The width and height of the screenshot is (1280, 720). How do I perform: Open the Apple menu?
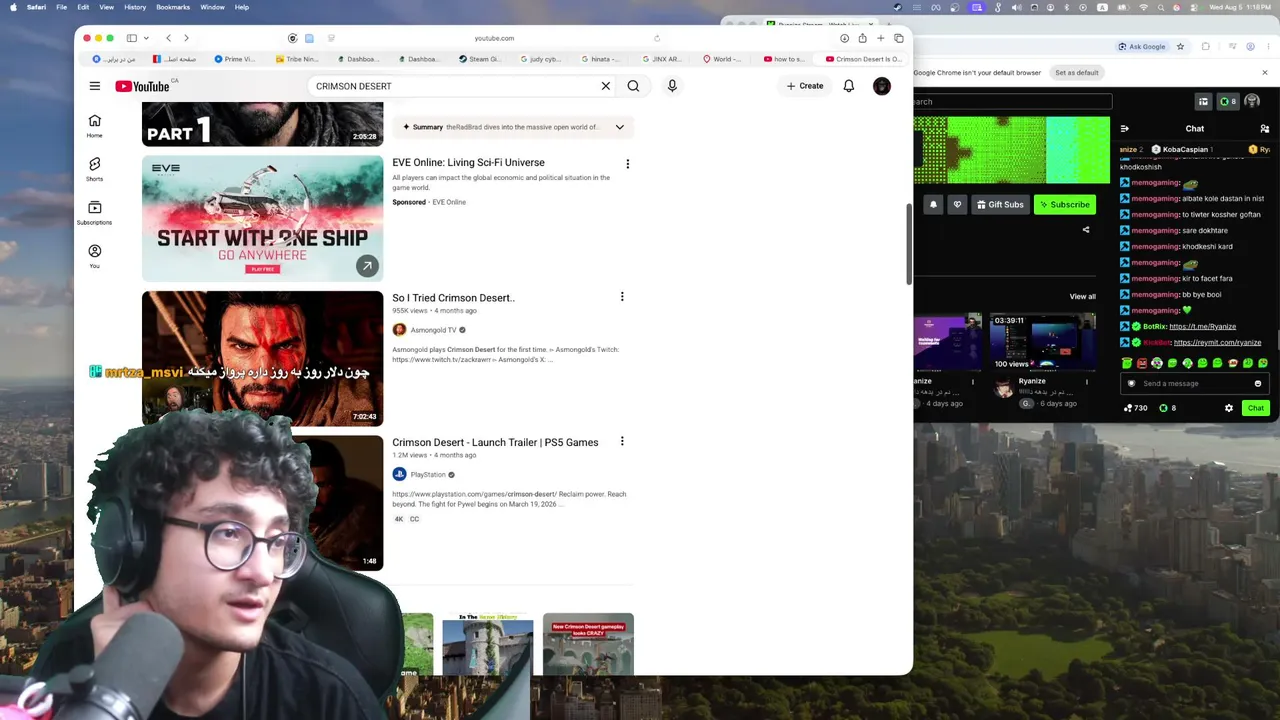(x=14, y=7)
